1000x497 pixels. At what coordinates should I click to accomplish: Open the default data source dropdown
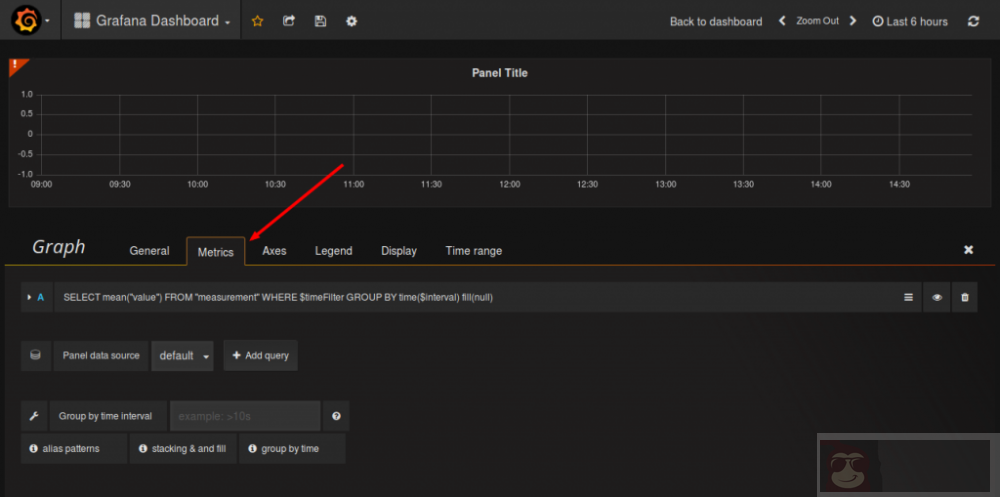pos(182,355)
